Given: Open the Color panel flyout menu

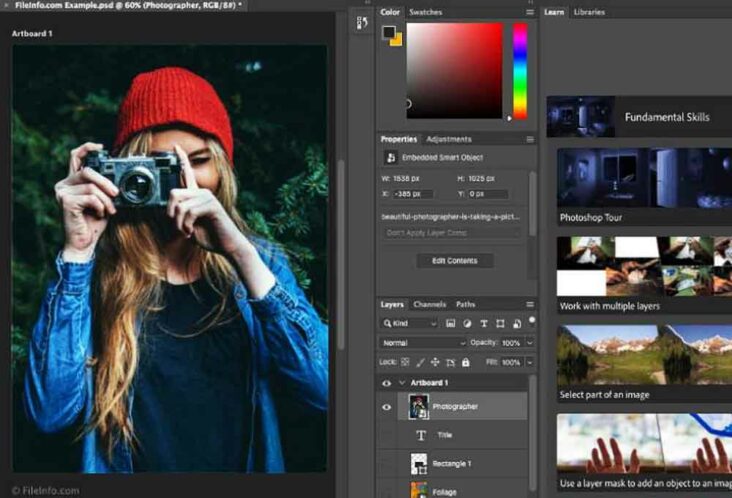Looking at the screenshot, I should 530,12.
